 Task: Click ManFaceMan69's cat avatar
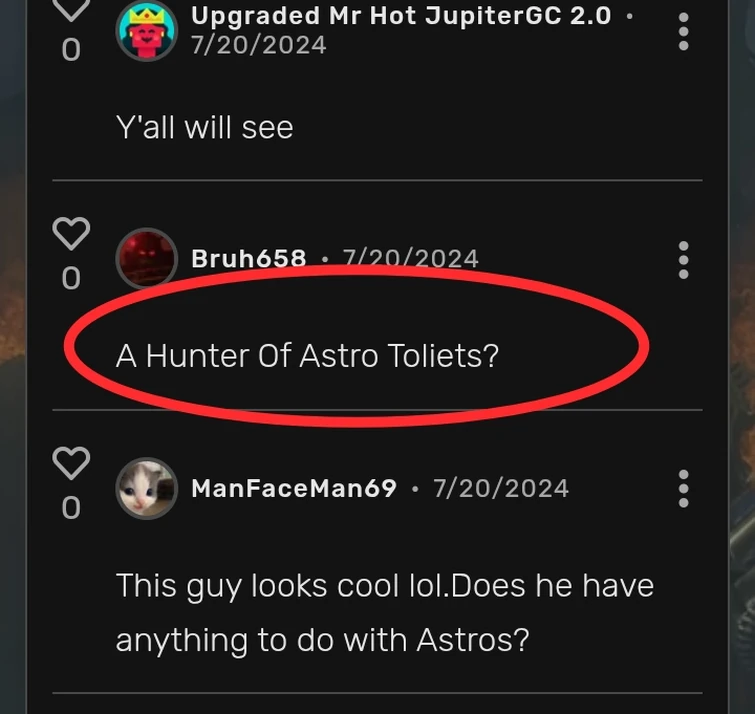pyautogui.click(x=146, y=489)
